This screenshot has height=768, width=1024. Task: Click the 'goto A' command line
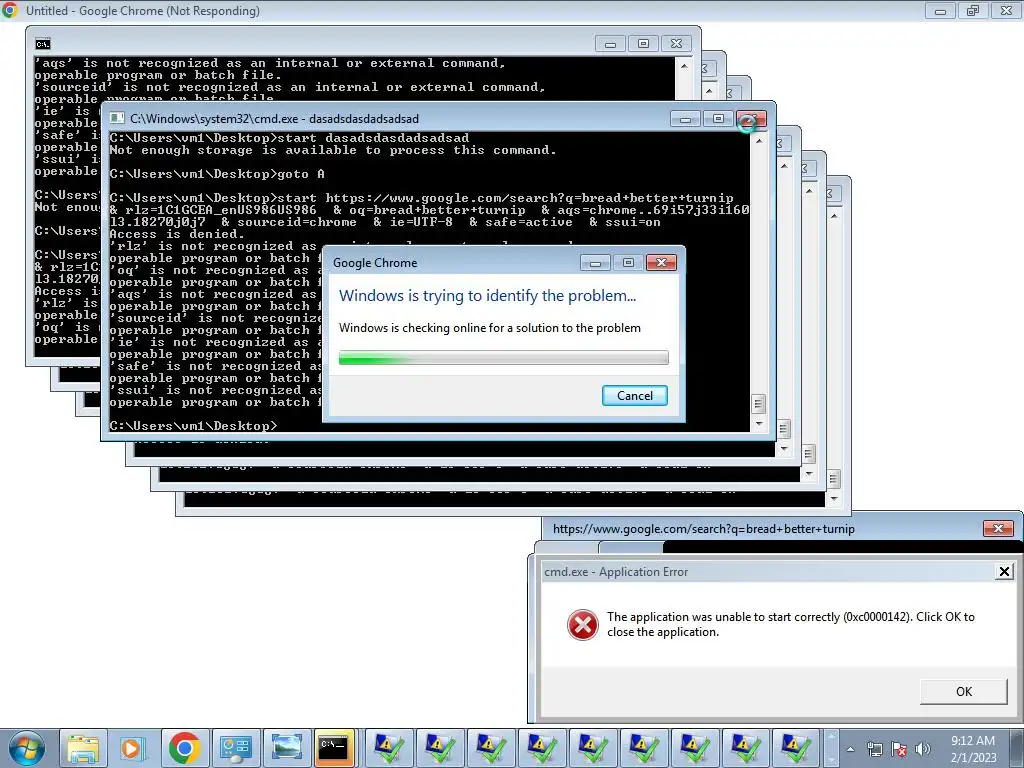click(x=217, y=174)
